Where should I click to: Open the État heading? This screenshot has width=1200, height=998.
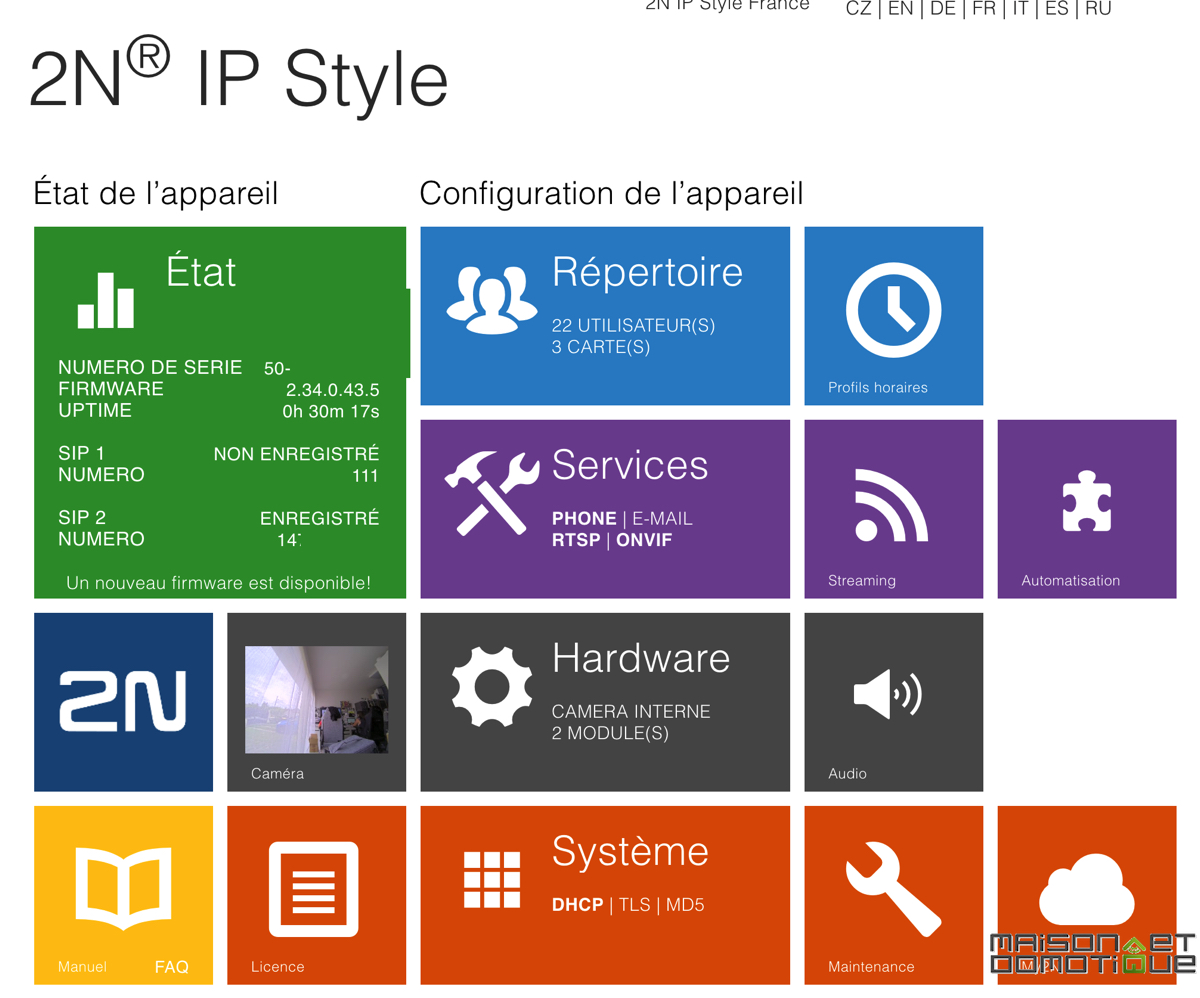[201, 270]
